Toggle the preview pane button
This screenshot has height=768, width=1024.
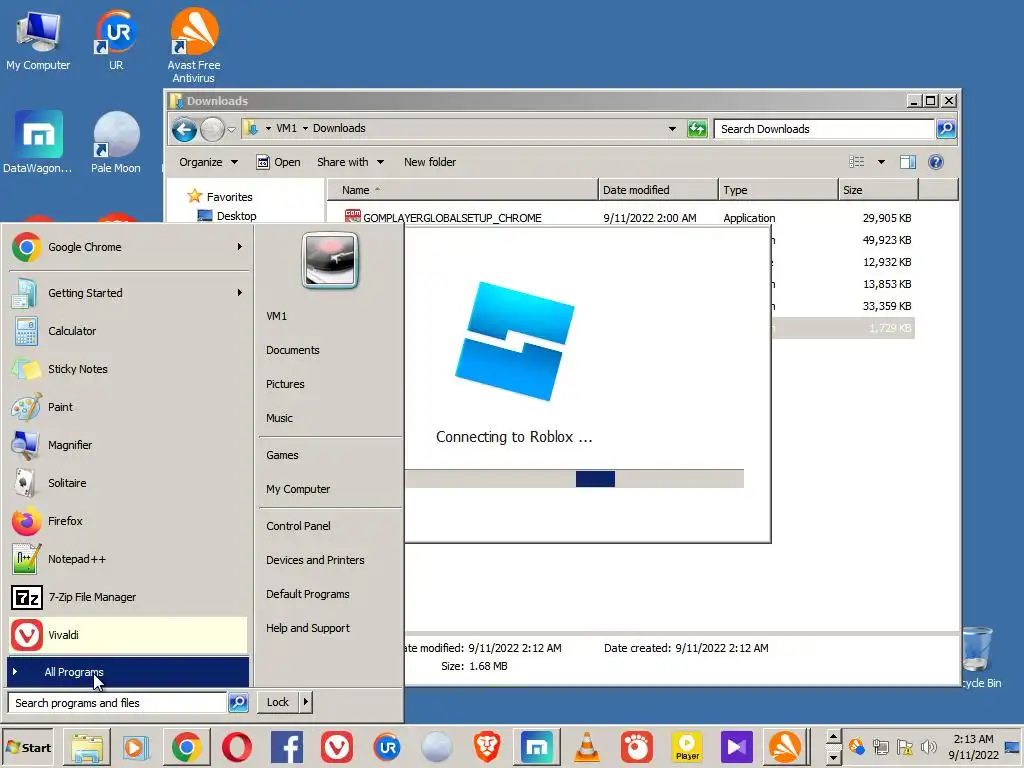(908, 162)
